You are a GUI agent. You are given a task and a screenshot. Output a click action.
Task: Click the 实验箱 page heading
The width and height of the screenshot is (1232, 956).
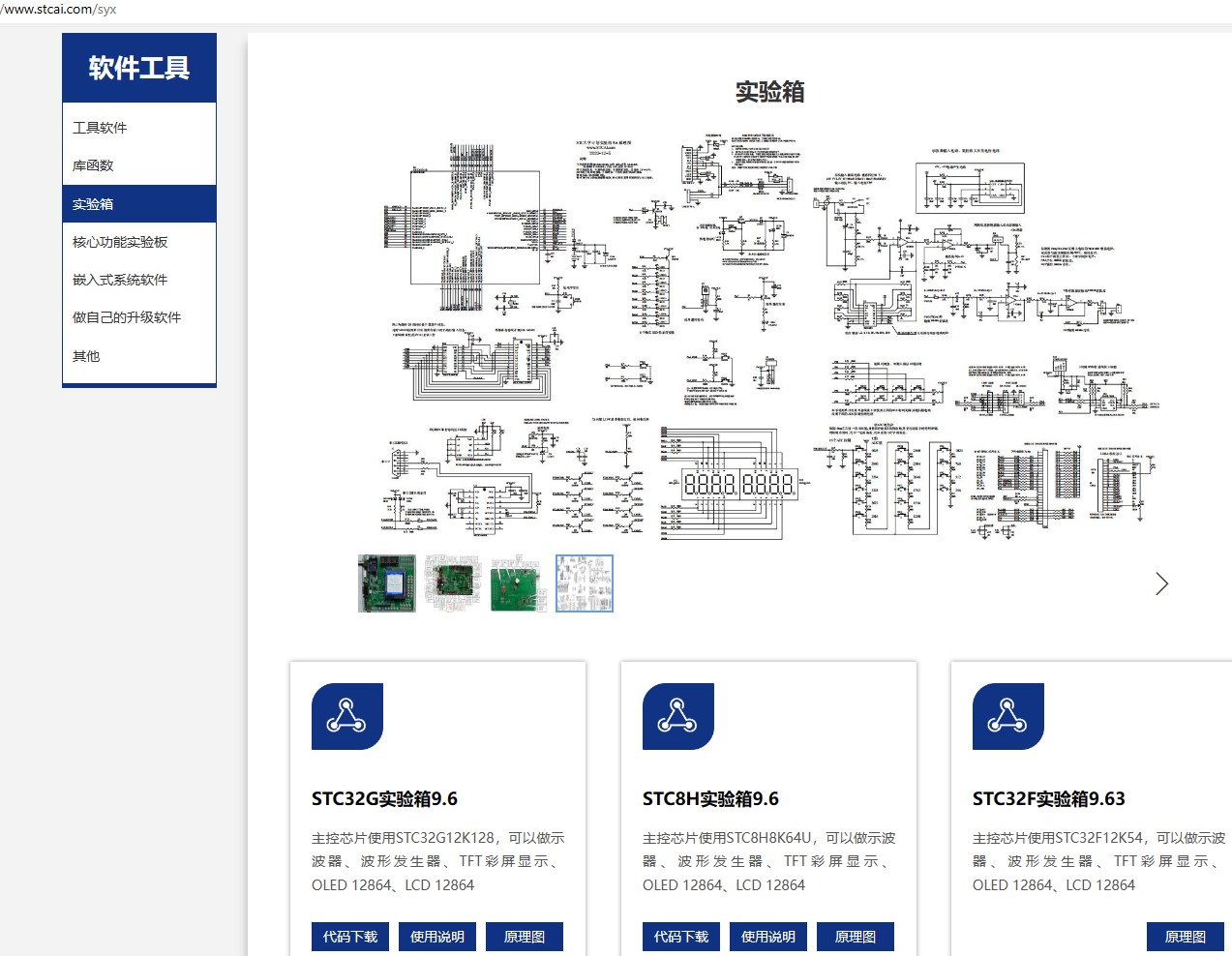(769, 92)
